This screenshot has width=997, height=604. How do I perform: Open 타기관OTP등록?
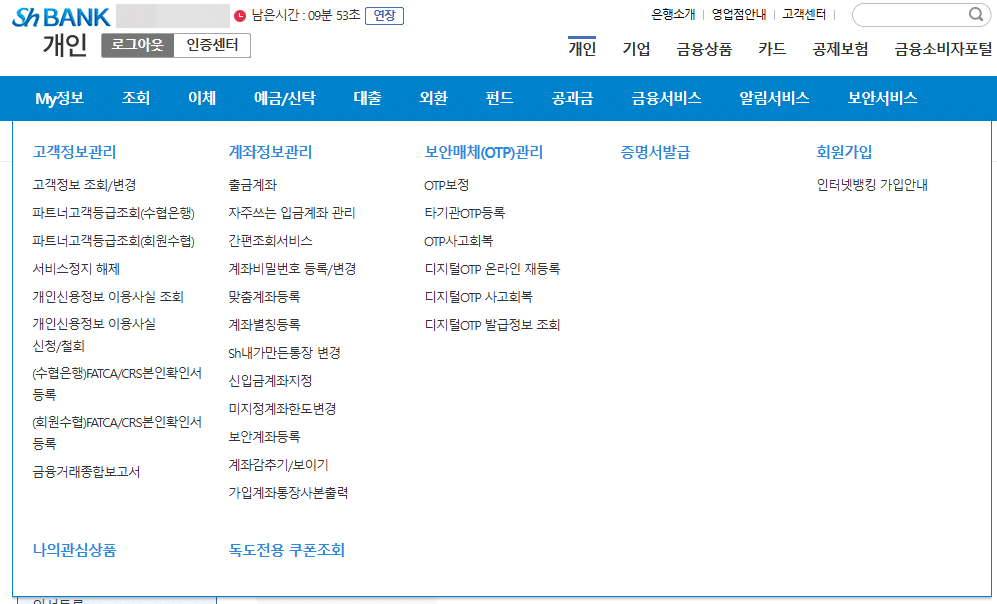coord(465,213)
